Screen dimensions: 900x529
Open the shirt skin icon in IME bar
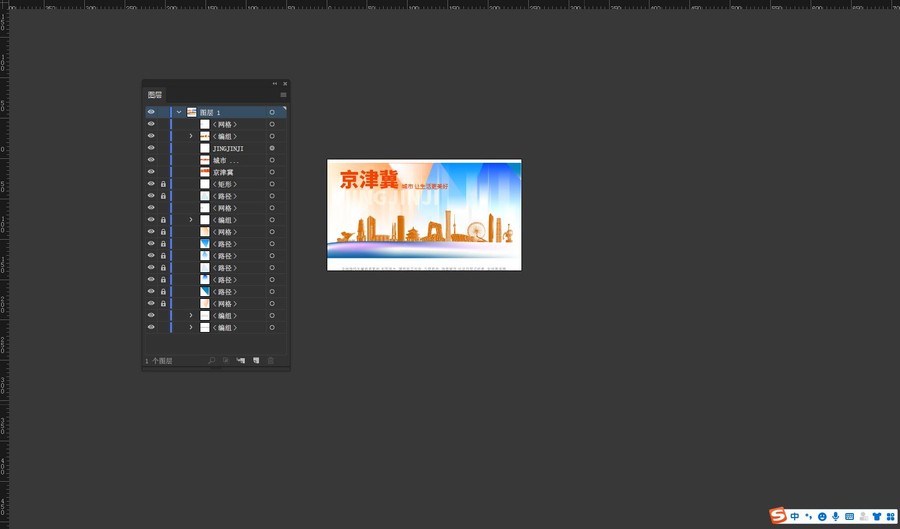click(x=877, y=516)
